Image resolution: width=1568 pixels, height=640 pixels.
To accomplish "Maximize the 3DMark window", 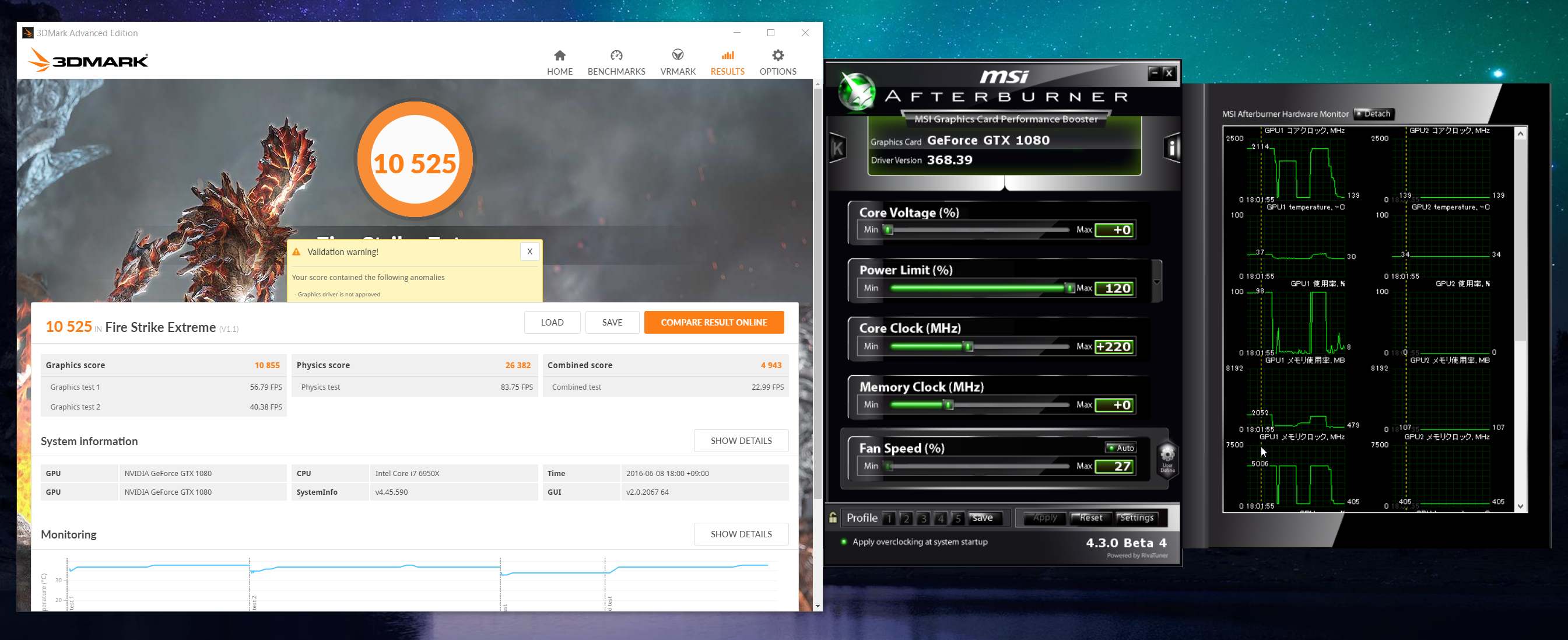I will click(x=771, y=33).
